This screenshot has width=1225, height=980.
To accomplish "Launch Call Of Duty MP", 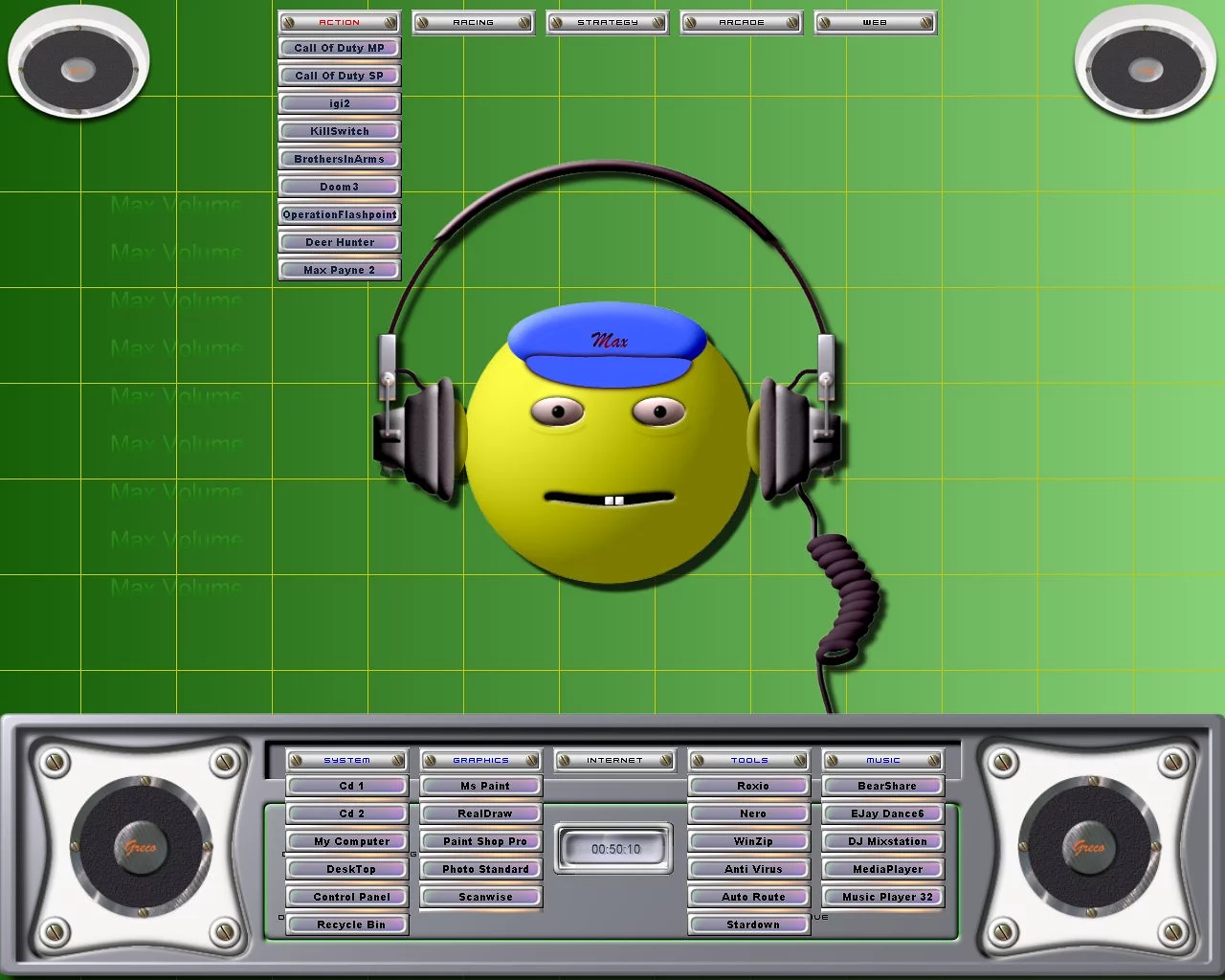I will pyautogui.click(x=340, y=48).
